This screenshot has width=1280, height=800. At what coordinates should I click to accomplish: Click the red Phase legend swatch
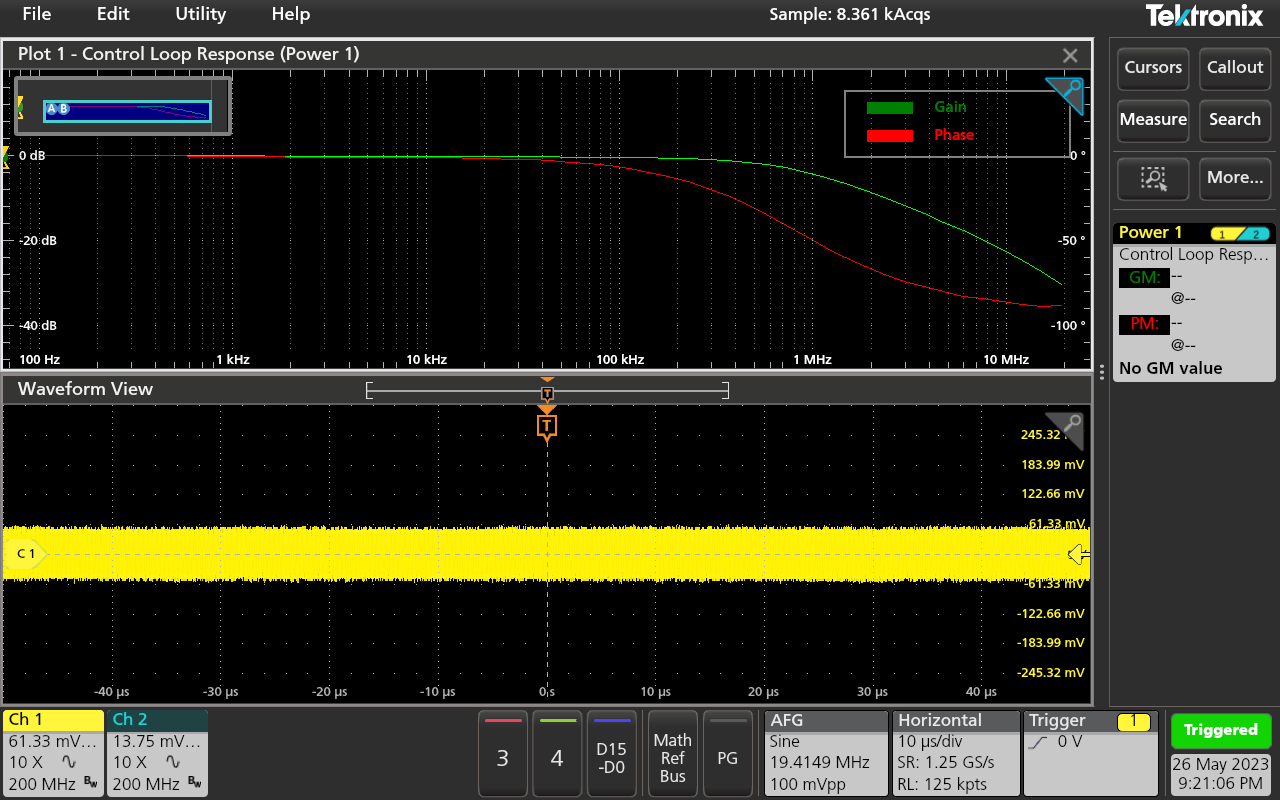point(889,135)
